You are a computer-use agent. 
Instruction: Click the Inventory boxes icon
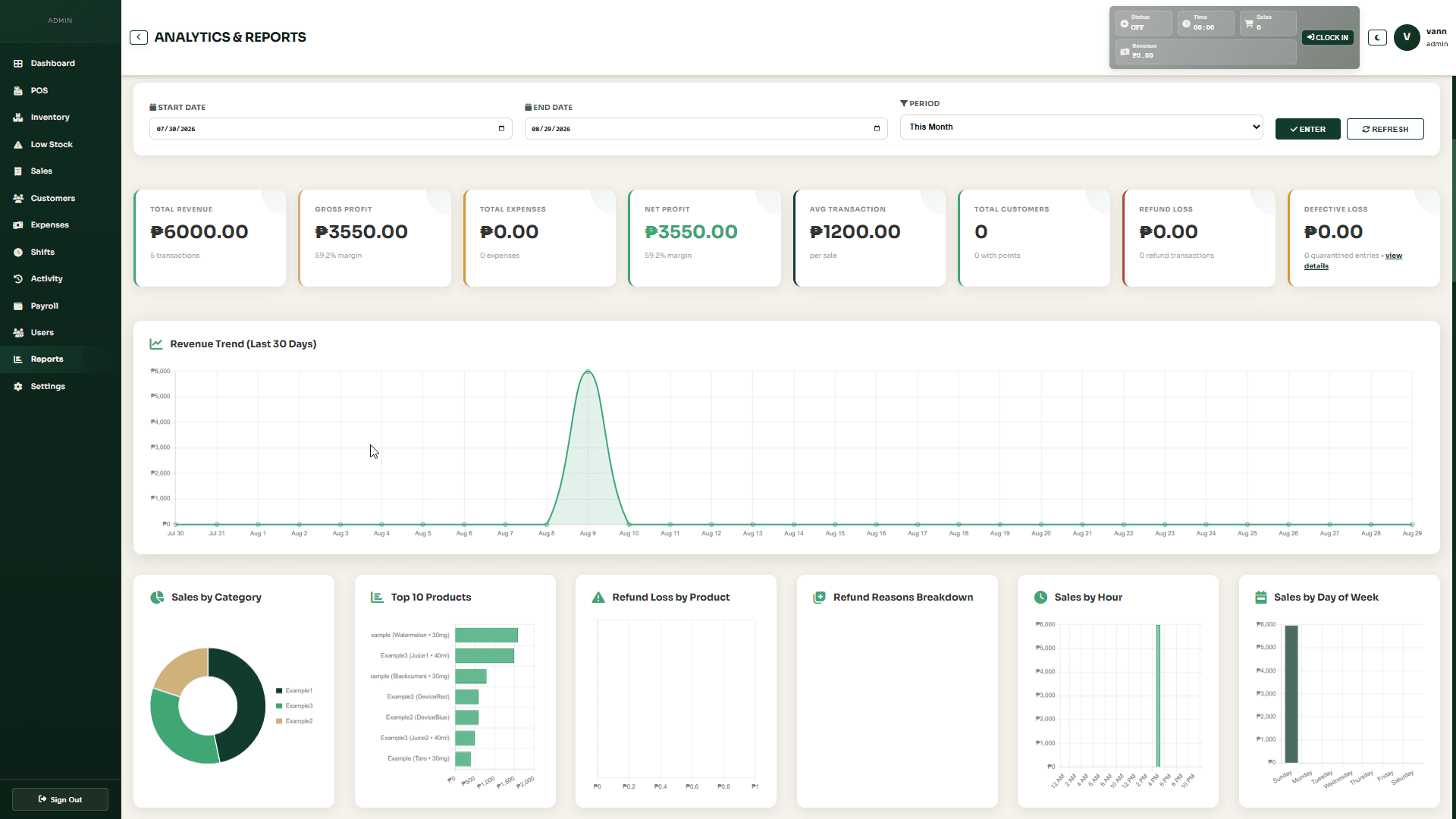point(18,118)
